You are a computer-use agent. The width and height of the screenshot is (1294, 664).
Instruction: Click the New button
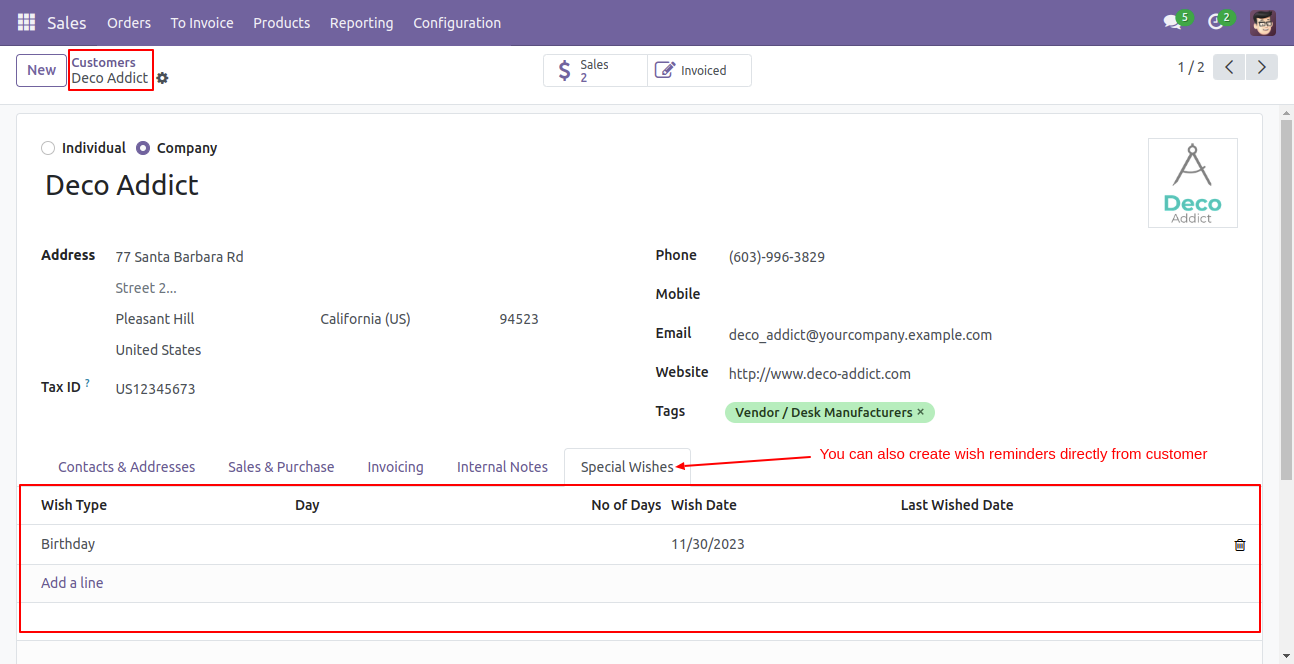coord(41,70)
